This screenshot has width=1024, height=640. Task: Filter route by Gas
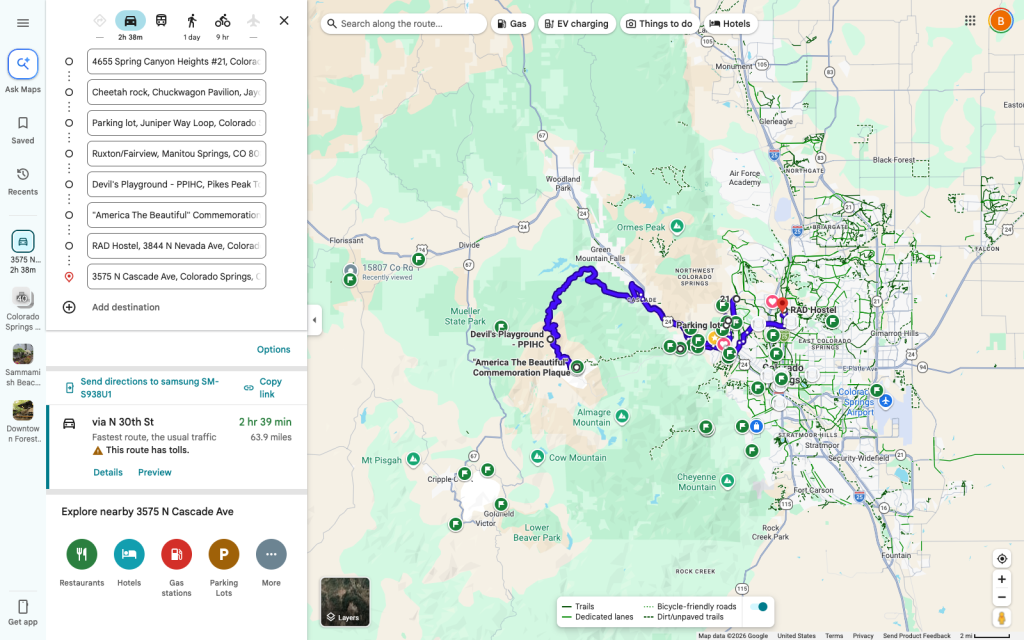(512, 24)
